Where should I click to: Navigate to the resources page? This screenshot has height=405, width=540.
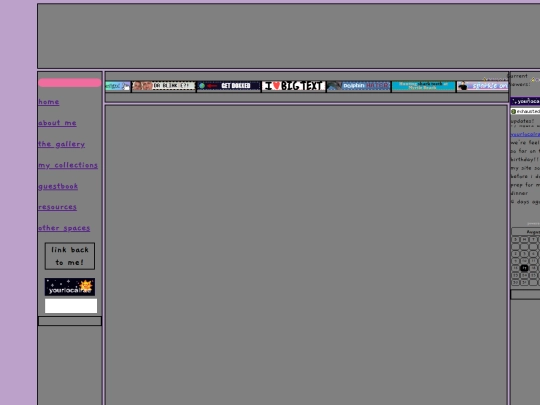(58, 207)
